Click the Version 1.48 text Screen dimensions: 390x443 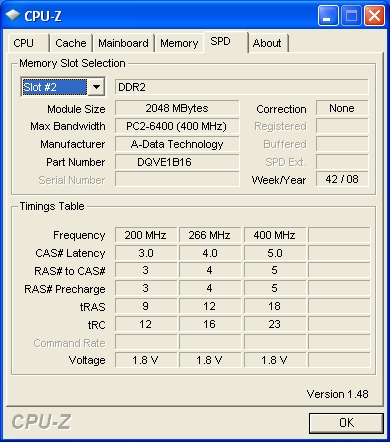pos(337,394)
